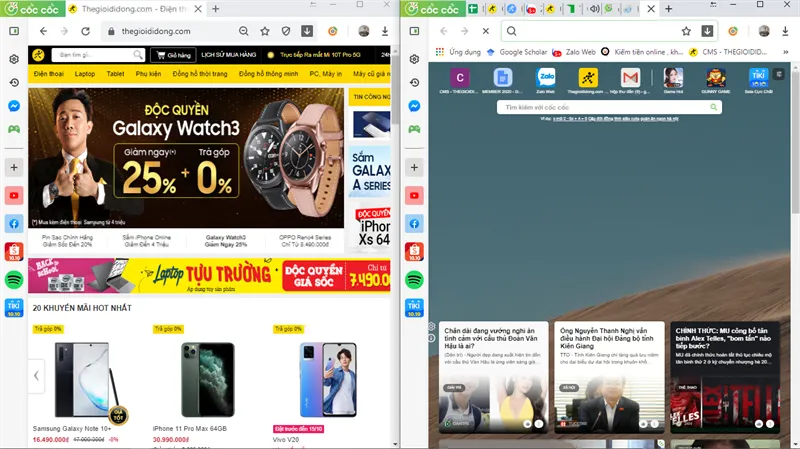800x449 pixels.
Task: Open YouTube from the right window sidebar
Action: pos(415,195)
